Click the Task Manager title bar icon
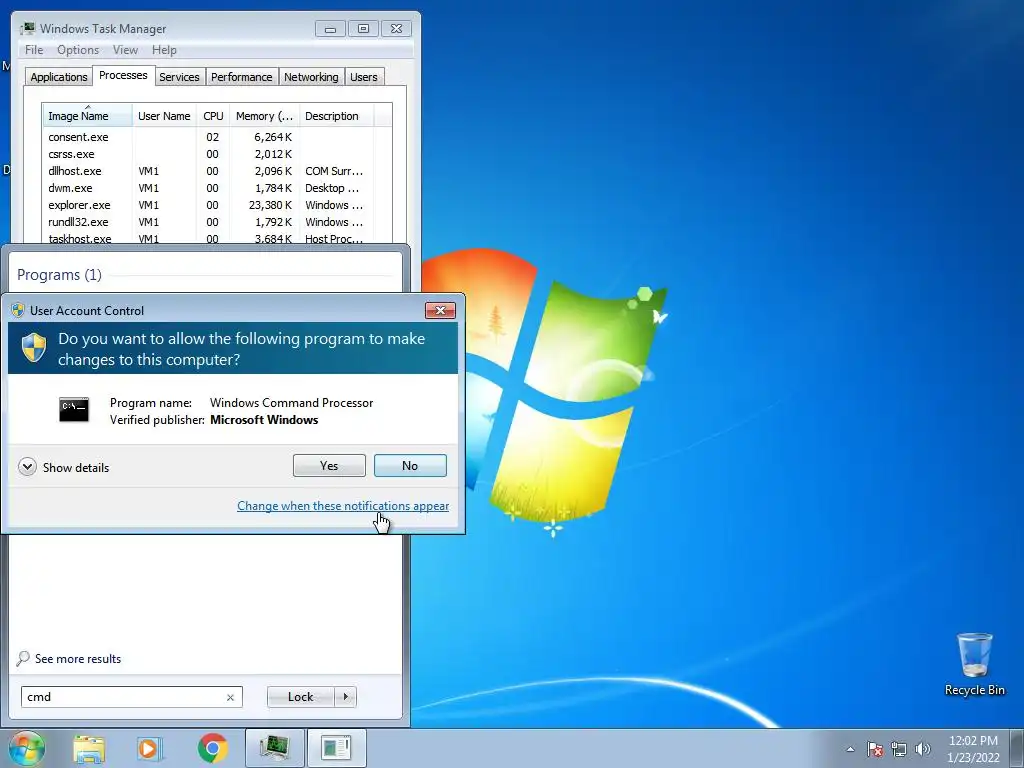 pos(27,28)
